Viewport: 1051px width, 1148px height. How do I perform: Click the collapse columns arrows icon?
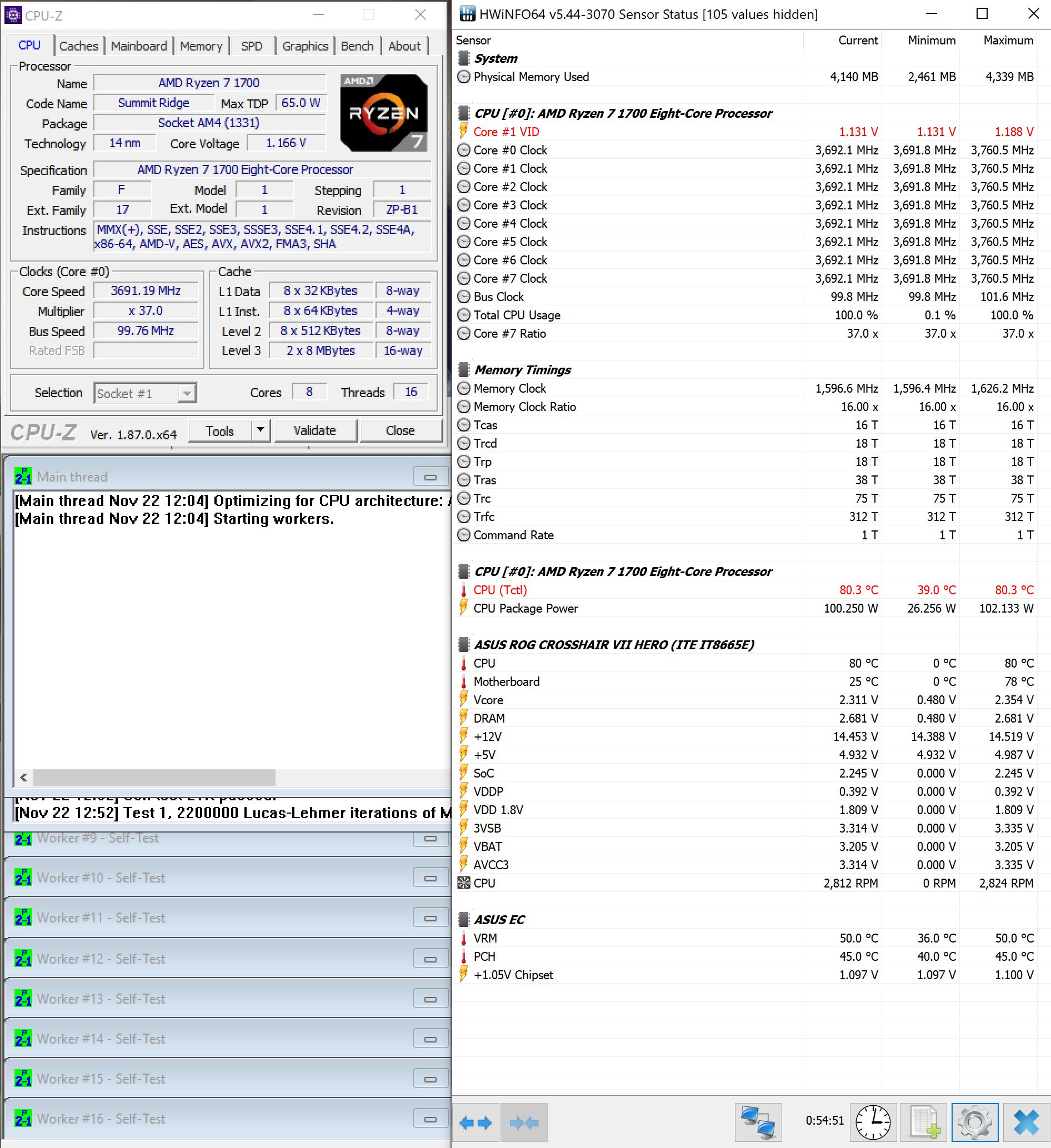[524, 1124]
